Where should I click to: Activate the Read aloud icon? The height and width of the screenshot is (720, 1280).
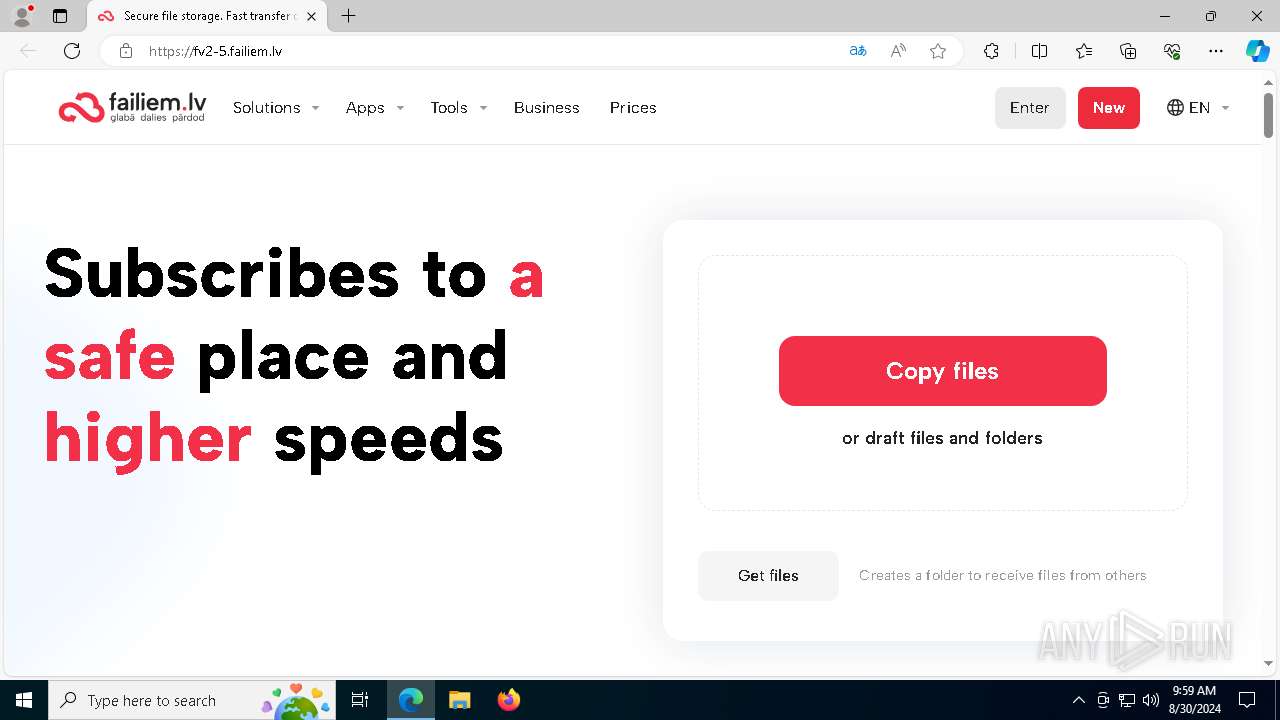[x=898, y=51]
